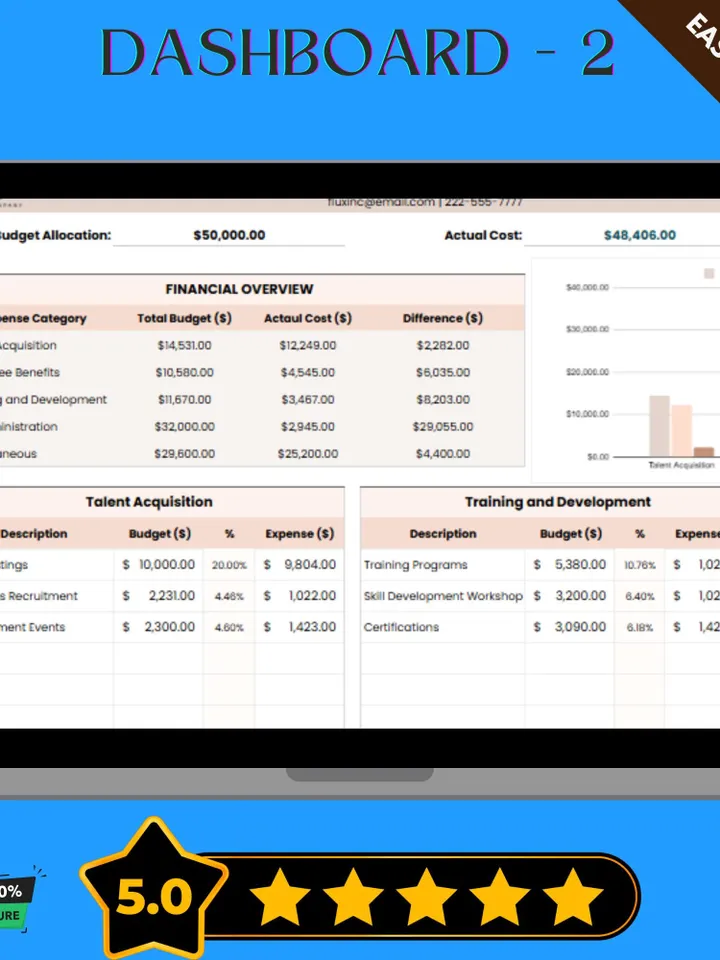Click the Difference ($) column header
This screenshot has height=960, width=720.
[x=443, y=318]
